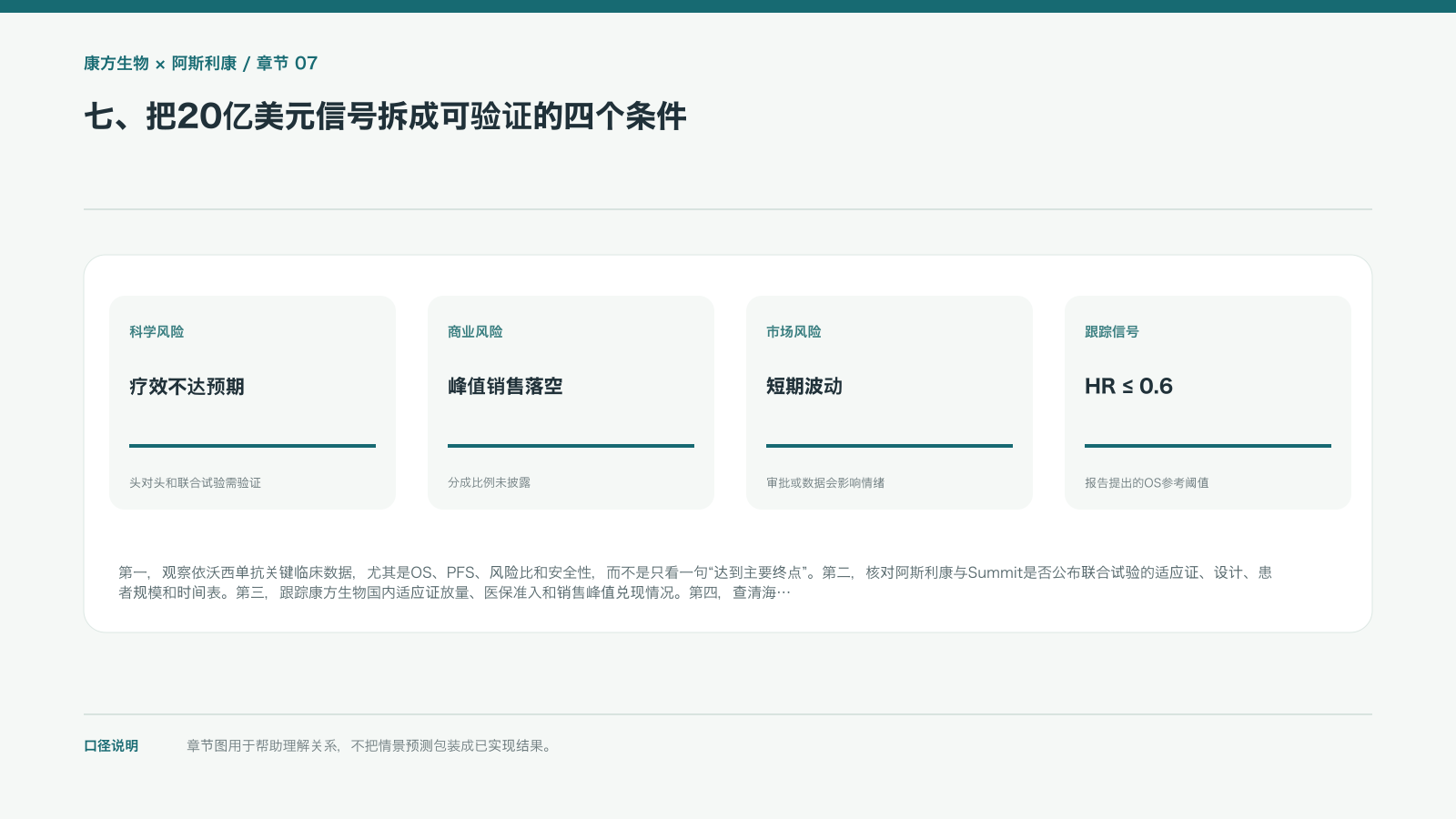Select the heading '疗效不达预期'

coord(187,387)
